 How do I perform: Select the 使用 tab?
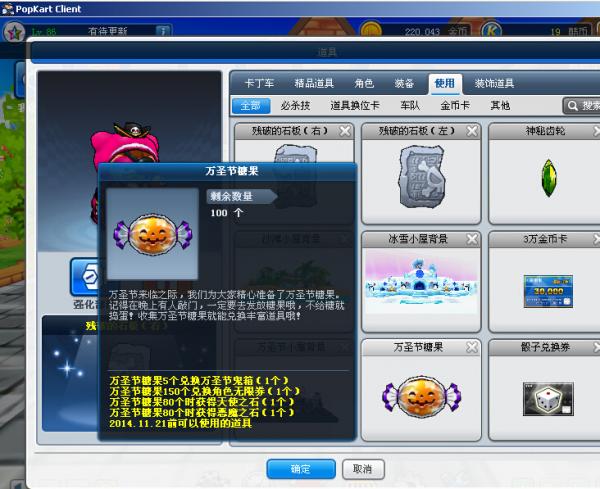click(445, 84)
